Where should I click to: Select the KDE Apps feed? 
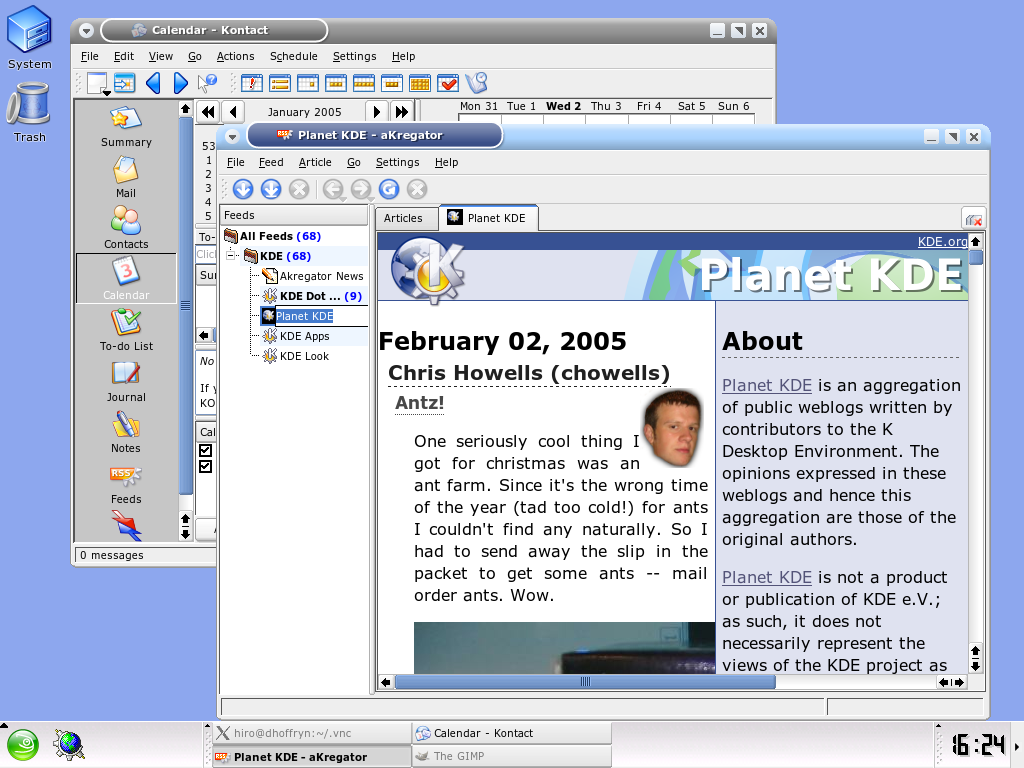tap(304, 336)
